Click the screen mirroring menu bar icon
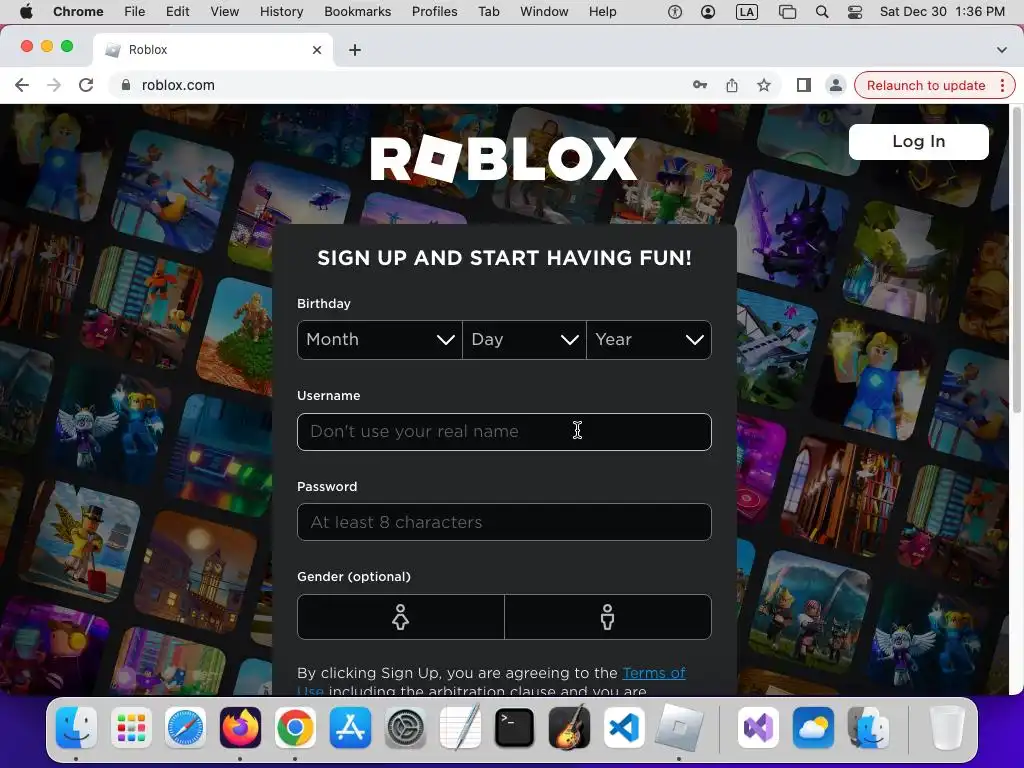Image resolution: width=1024 pixels, height=768 pixels. (788, 12)
